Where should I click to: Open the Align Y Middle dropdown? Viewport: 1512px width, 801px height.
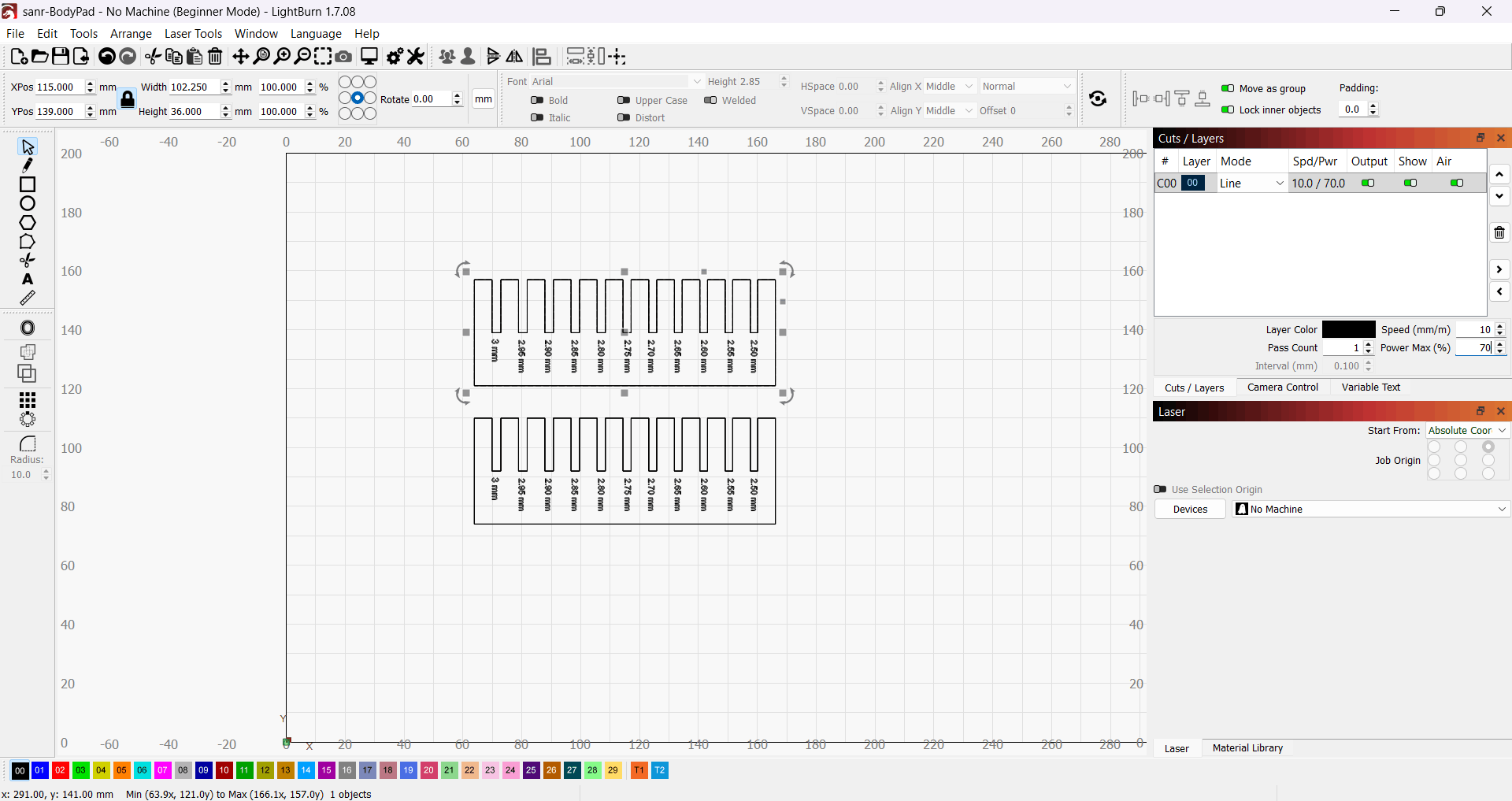(x=950, y=110)
